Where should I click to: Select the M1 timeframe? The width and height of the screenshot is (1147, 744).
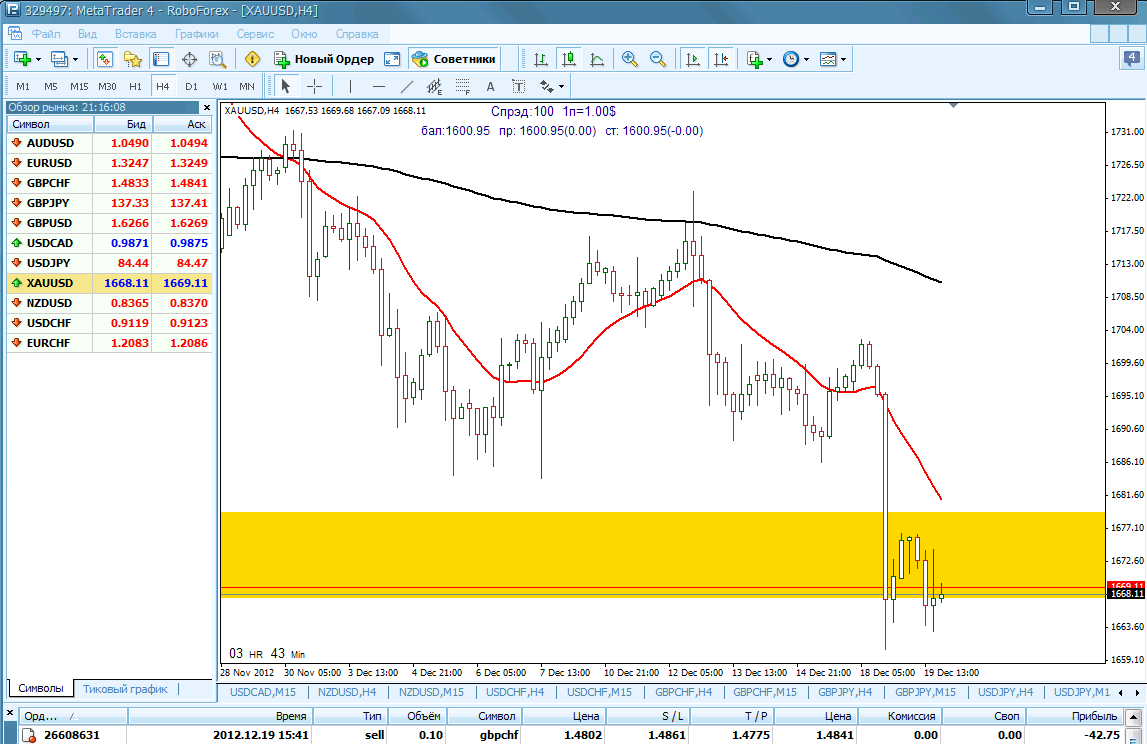(23, 86)
